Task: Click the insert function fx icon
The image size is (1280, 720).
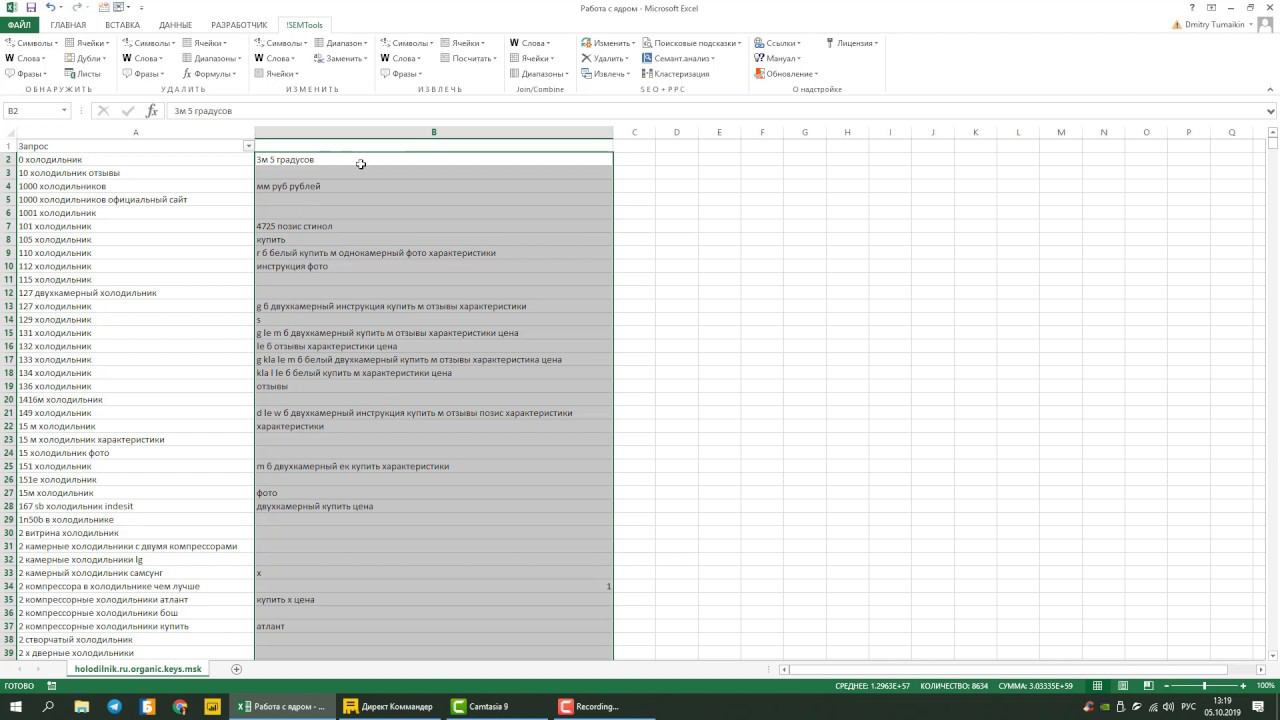Action: click(152, 111)
